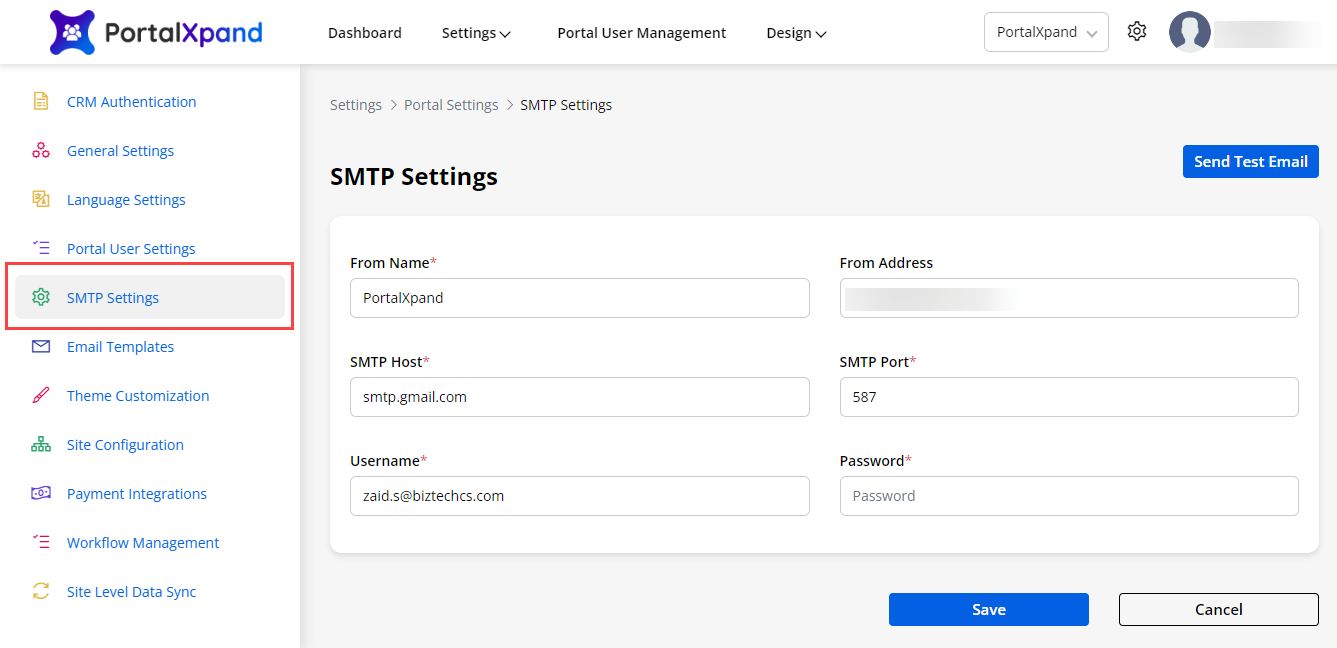1337x648 pixels.
Task: Click the General Settings icon in sidebar
Action: (41, 150)
